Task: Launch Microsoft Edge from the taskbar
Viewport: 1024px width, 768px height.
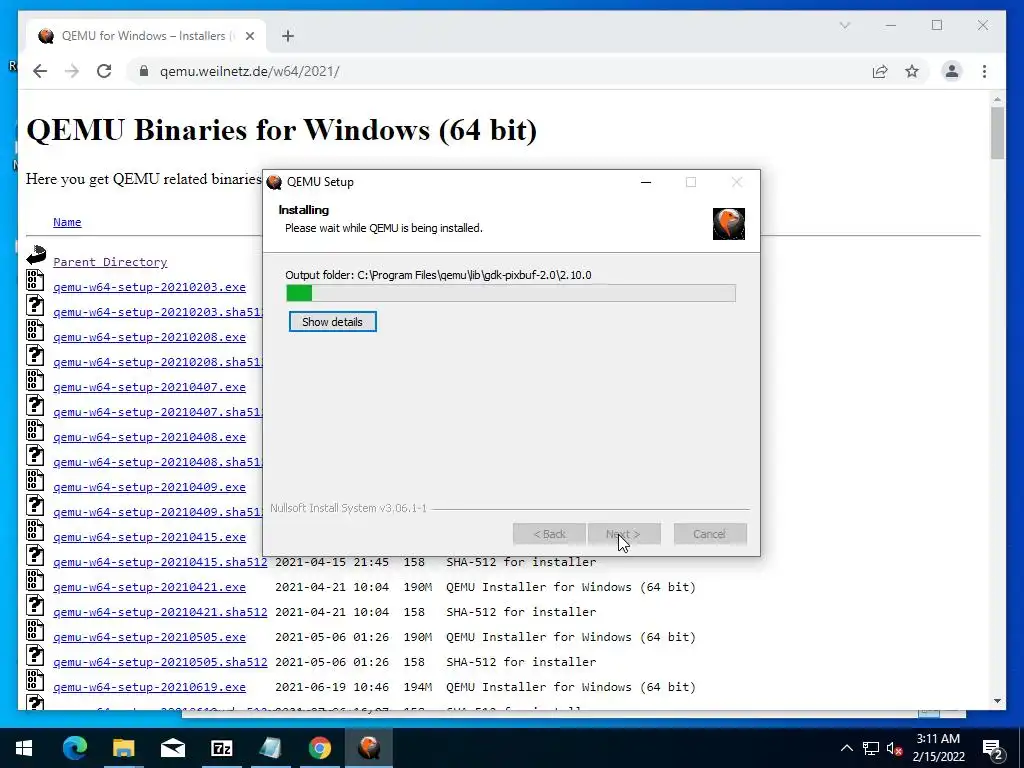Action: (x=74, y=748)
